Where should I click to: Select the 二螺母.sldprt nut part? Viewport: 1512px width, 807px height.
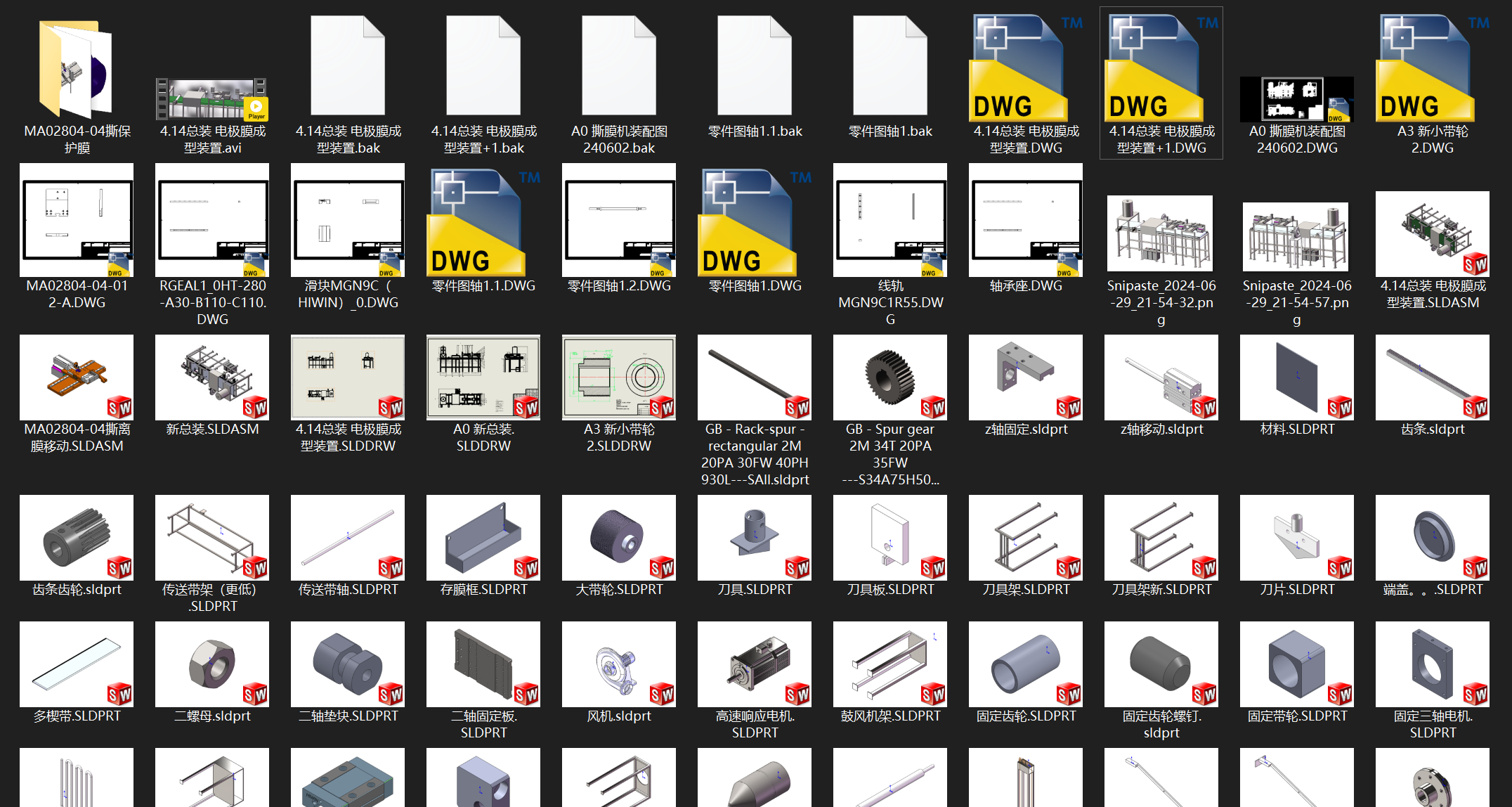point(212,665)
